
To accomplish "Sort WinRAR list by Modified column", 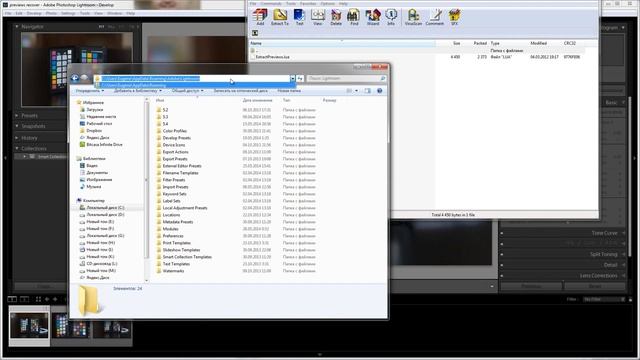I will 538,43.
